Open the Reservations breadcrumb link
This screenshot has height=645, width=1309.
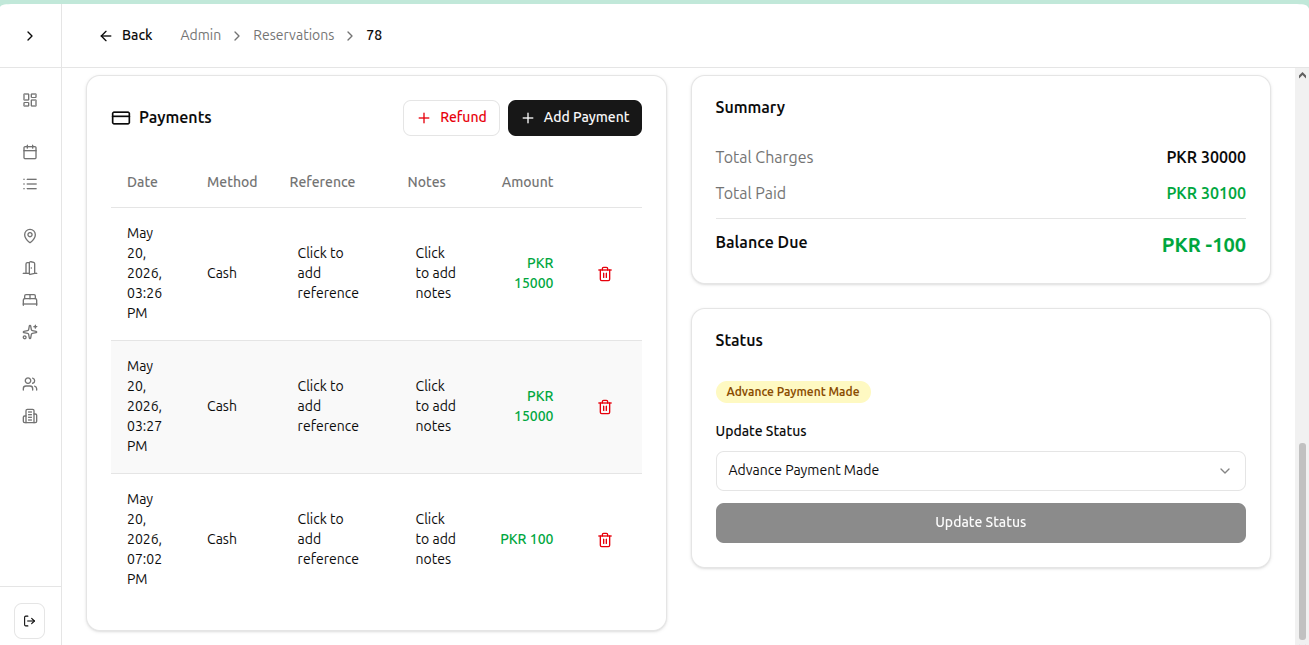[x=294, y=35]
